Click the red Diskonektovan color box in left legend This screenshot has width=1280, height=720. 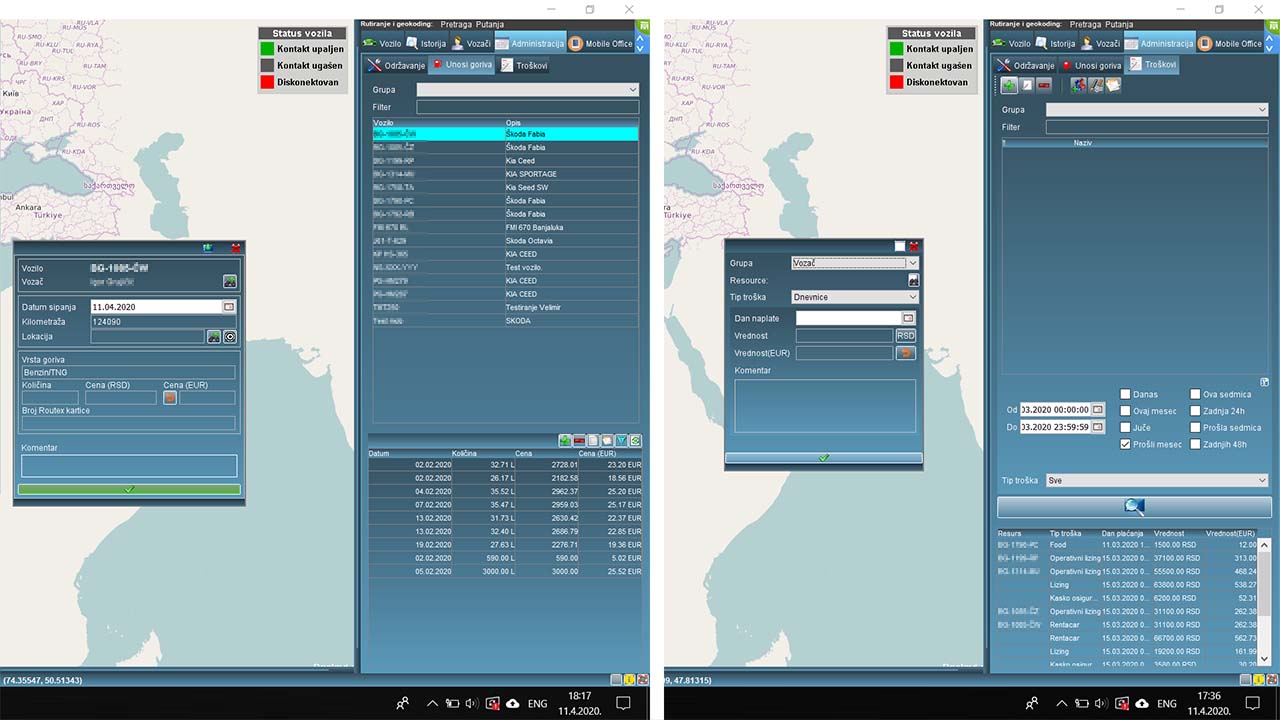coord(267,82)
